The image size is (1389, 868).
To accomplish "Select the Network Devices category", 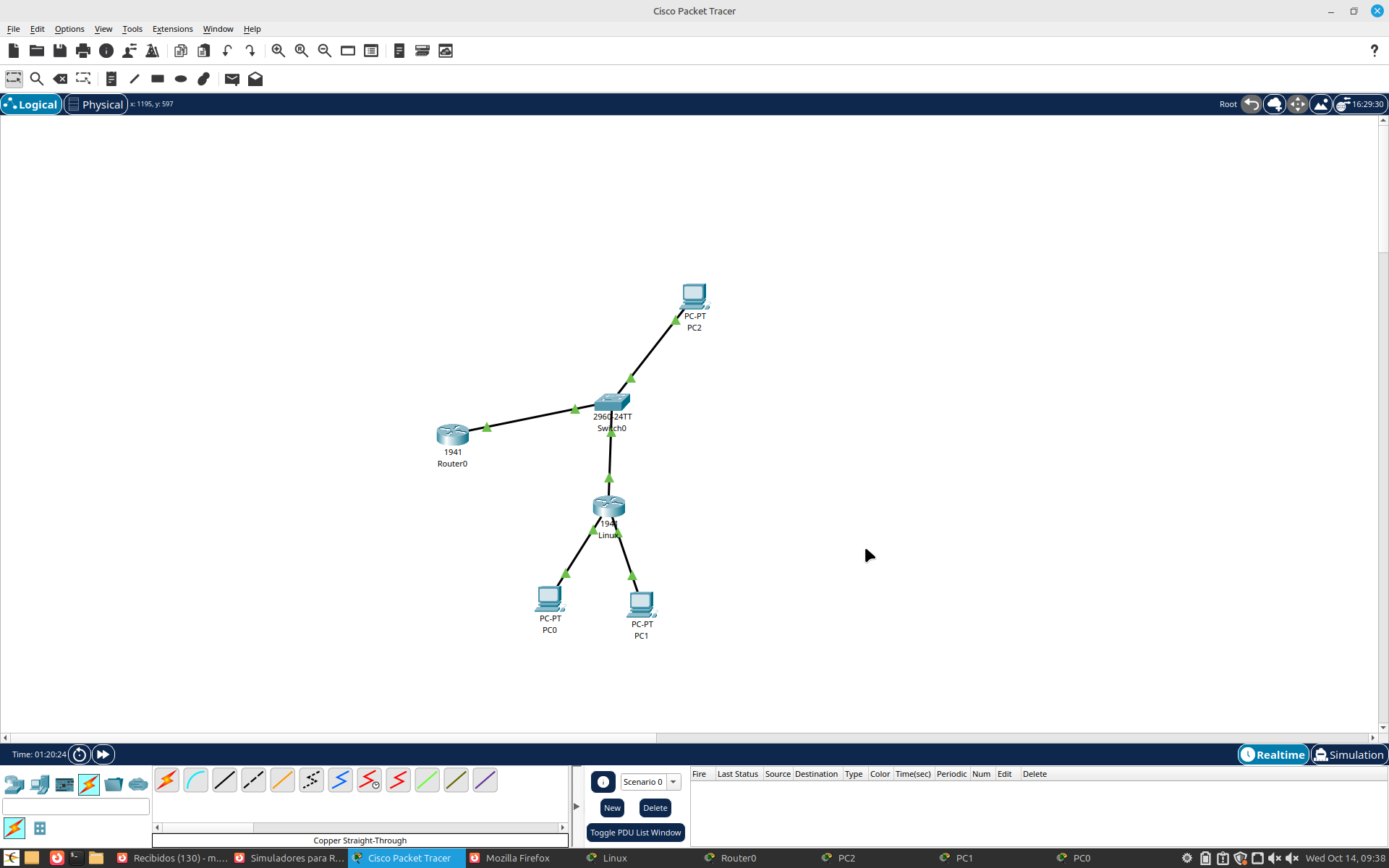I will click(x=14, y=784).
